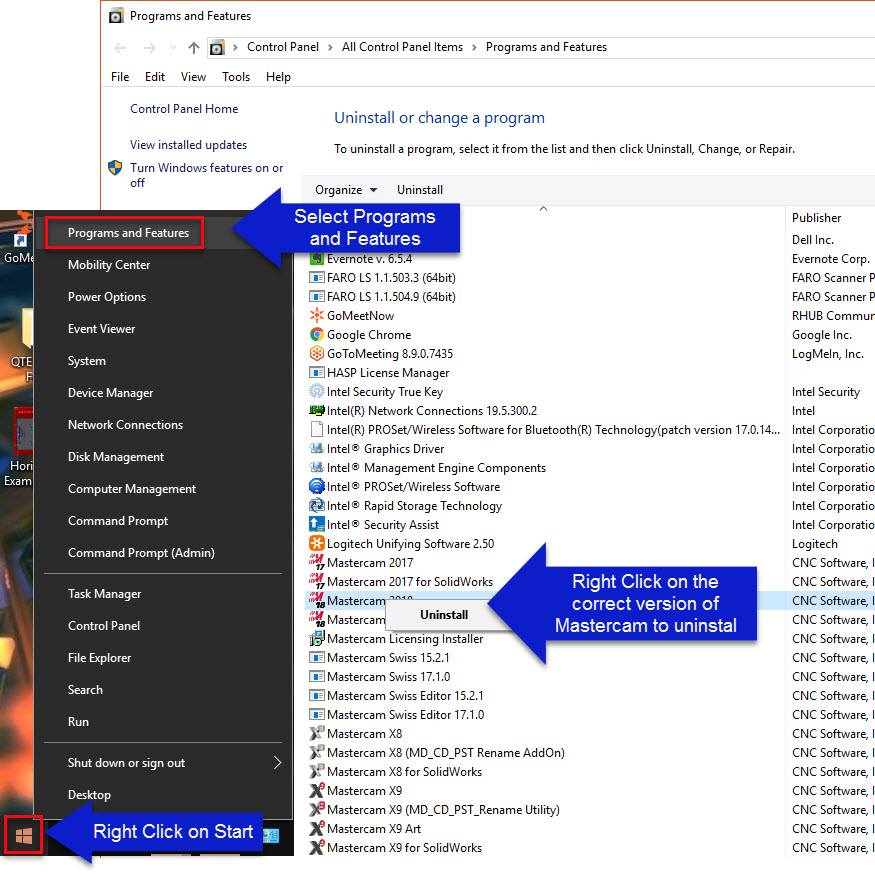Click the Mastercam X9 Art icon
This screenshot has height=875, width=875.
pyautogui.click(x=316, y=828)
